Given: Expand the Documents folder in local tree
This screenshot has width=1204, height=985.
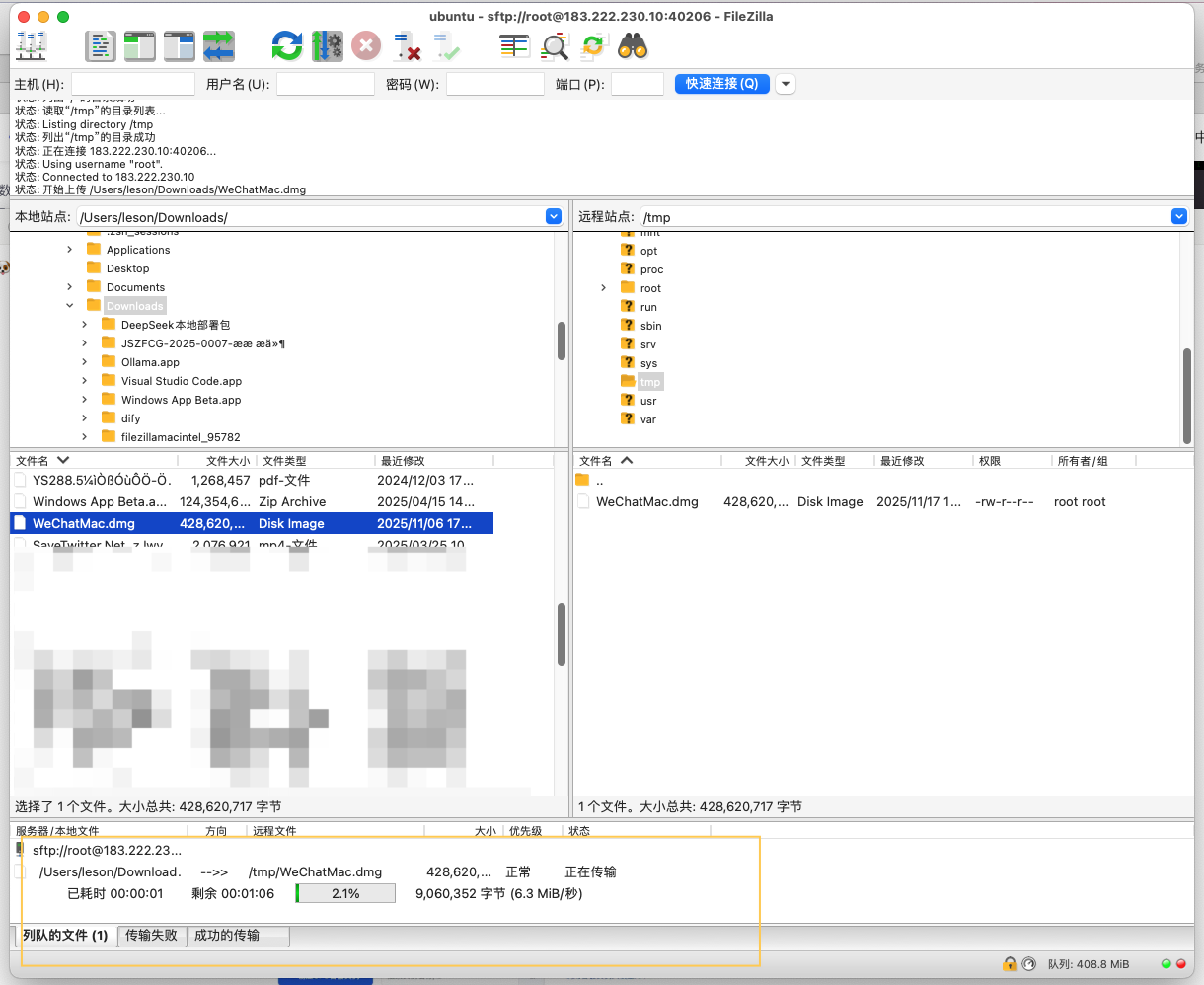Looking at the screenshot, I should (70, 287).
